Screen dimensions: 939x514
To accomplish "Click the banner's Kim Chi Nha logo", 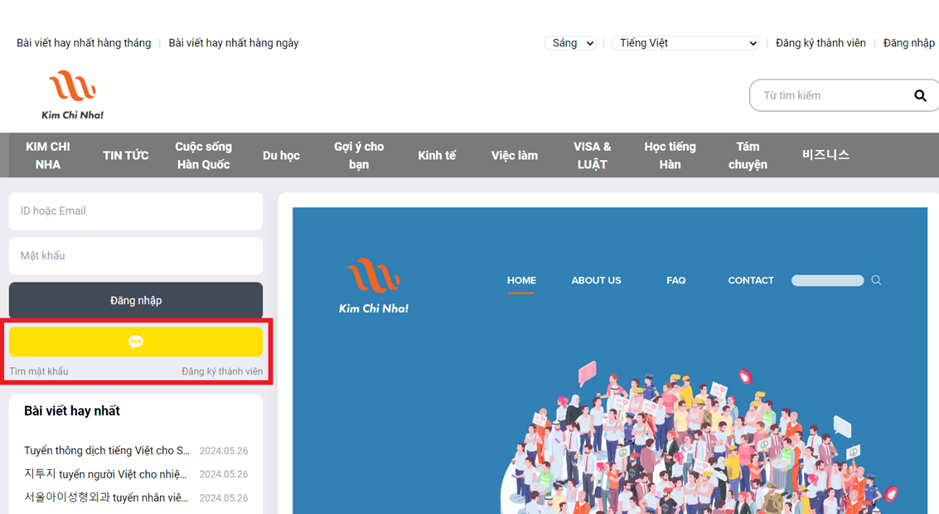I will [374, 286].
